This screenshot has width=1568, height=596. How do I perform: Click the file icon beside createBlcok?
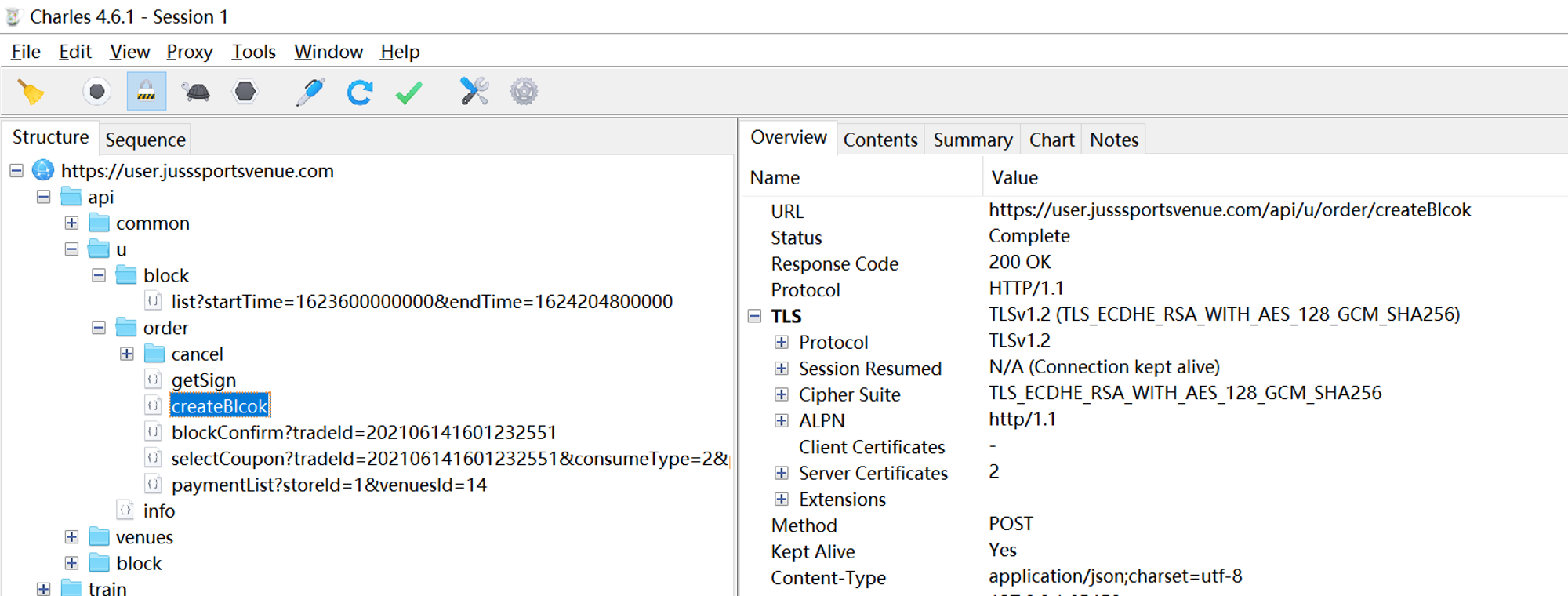(x=154, y=405)
